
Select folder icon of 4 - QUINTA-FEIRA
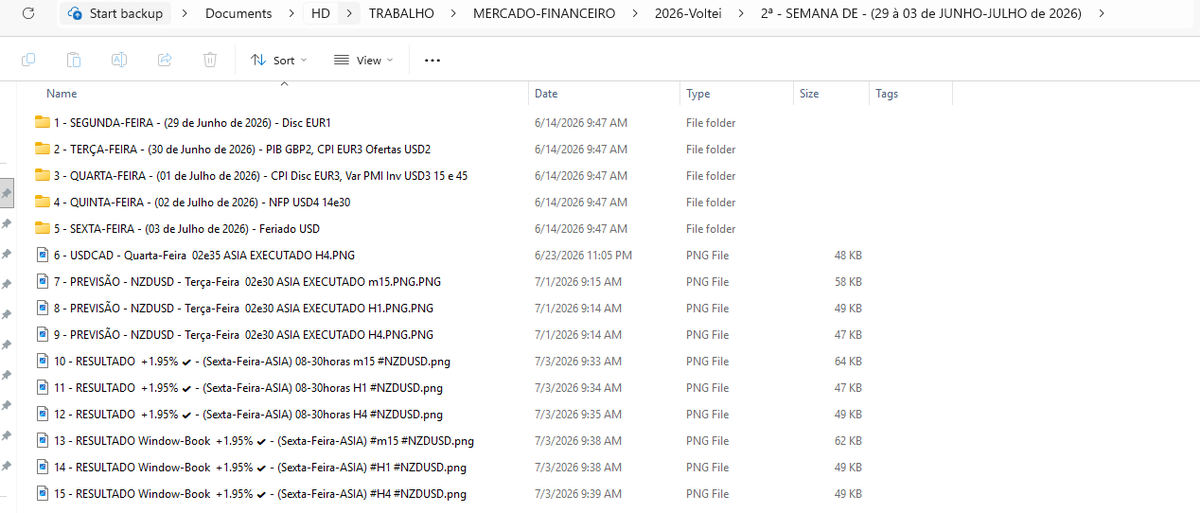(x=42, y=202)
